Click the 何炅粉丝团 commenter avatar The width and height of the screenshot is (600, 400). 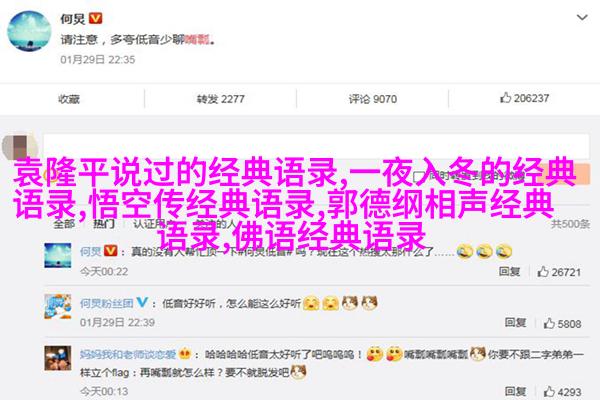58,307
